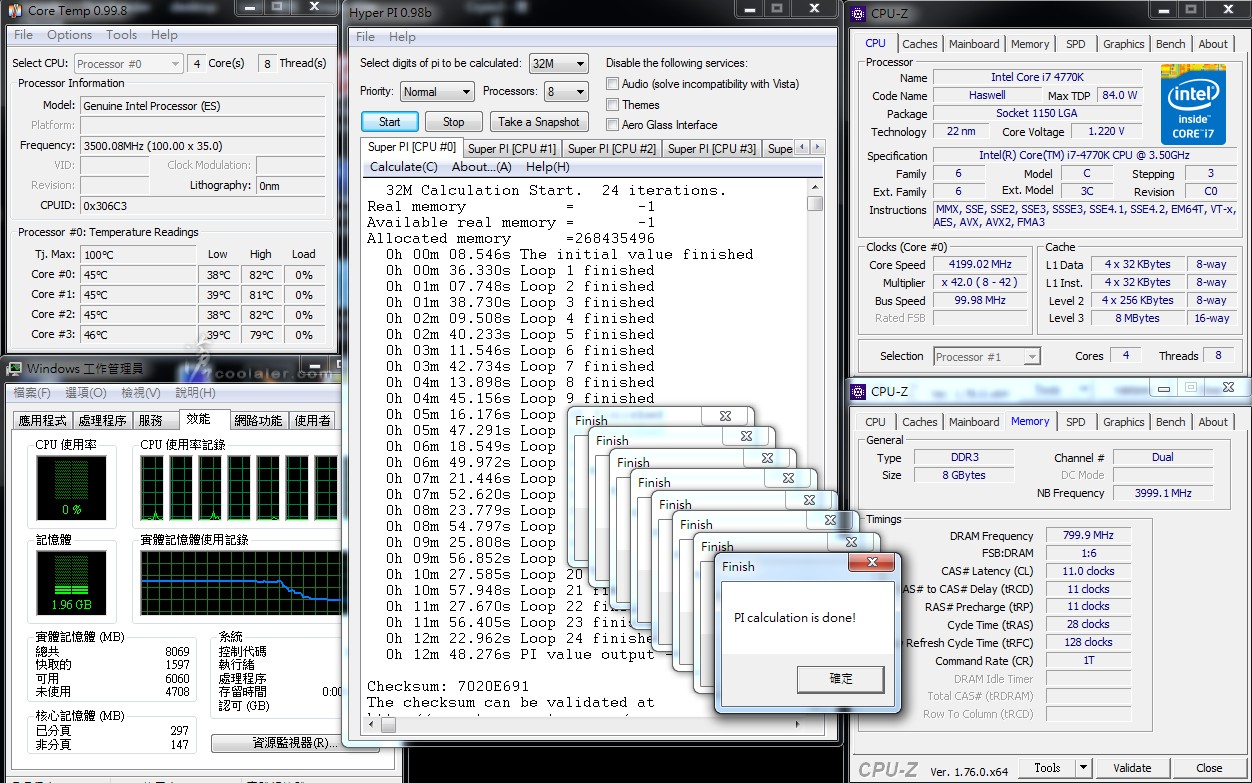Click the CPU-Z icon in the Memory window title bar
The width and height of the screenshot is (1252, 783).
point(858,391)
